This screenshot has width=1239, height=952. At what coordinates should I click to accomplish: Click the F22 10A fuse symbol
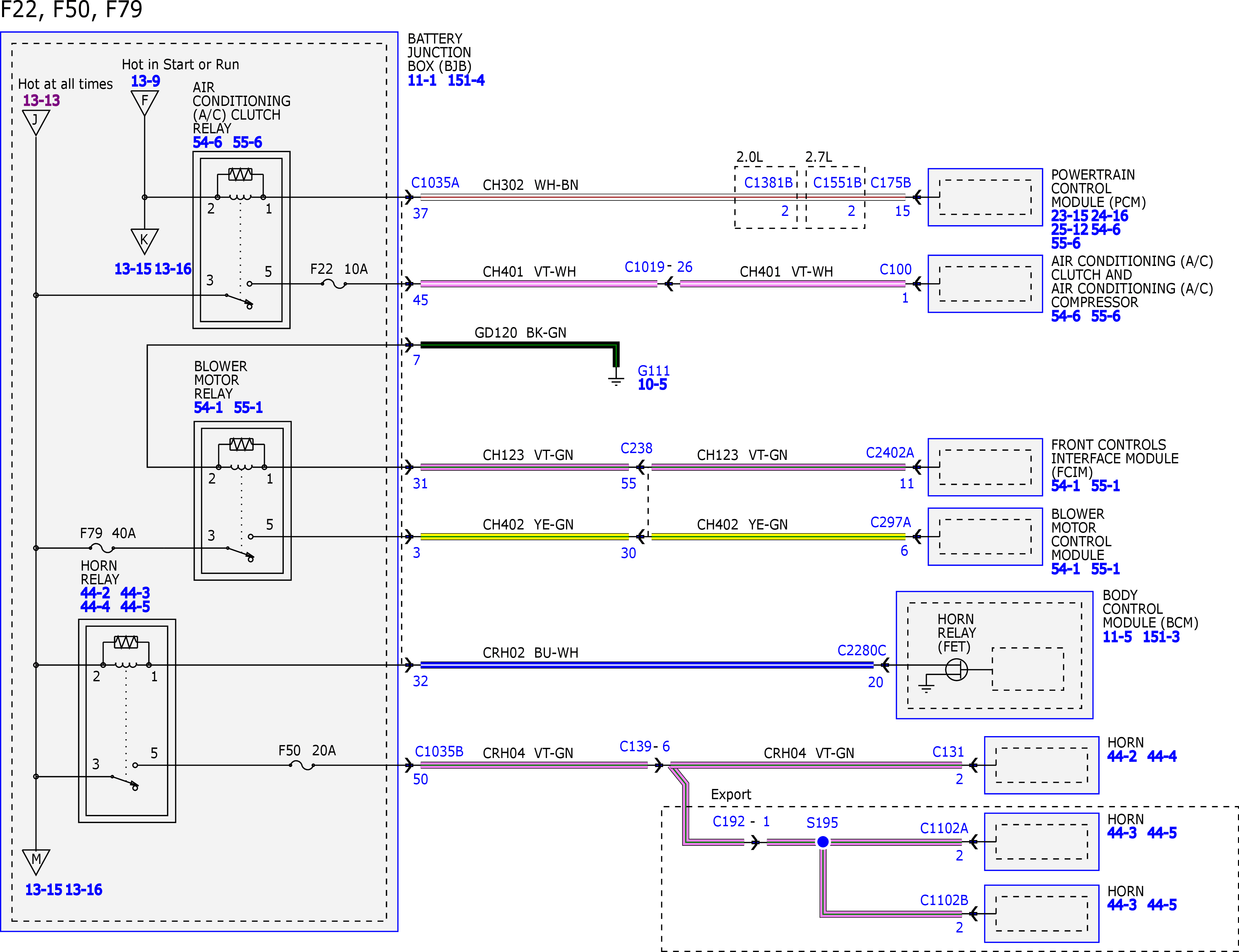pyautogui.click(x=333, y=284)
